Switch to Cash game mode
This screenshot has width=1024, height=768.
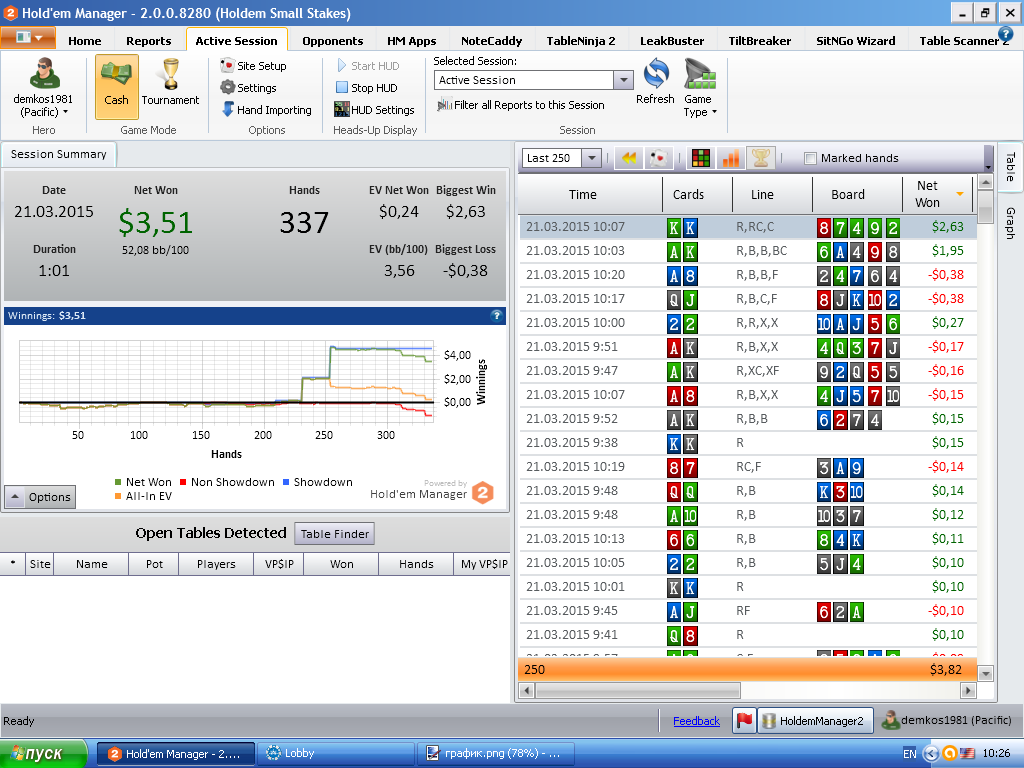pos(116,86)
